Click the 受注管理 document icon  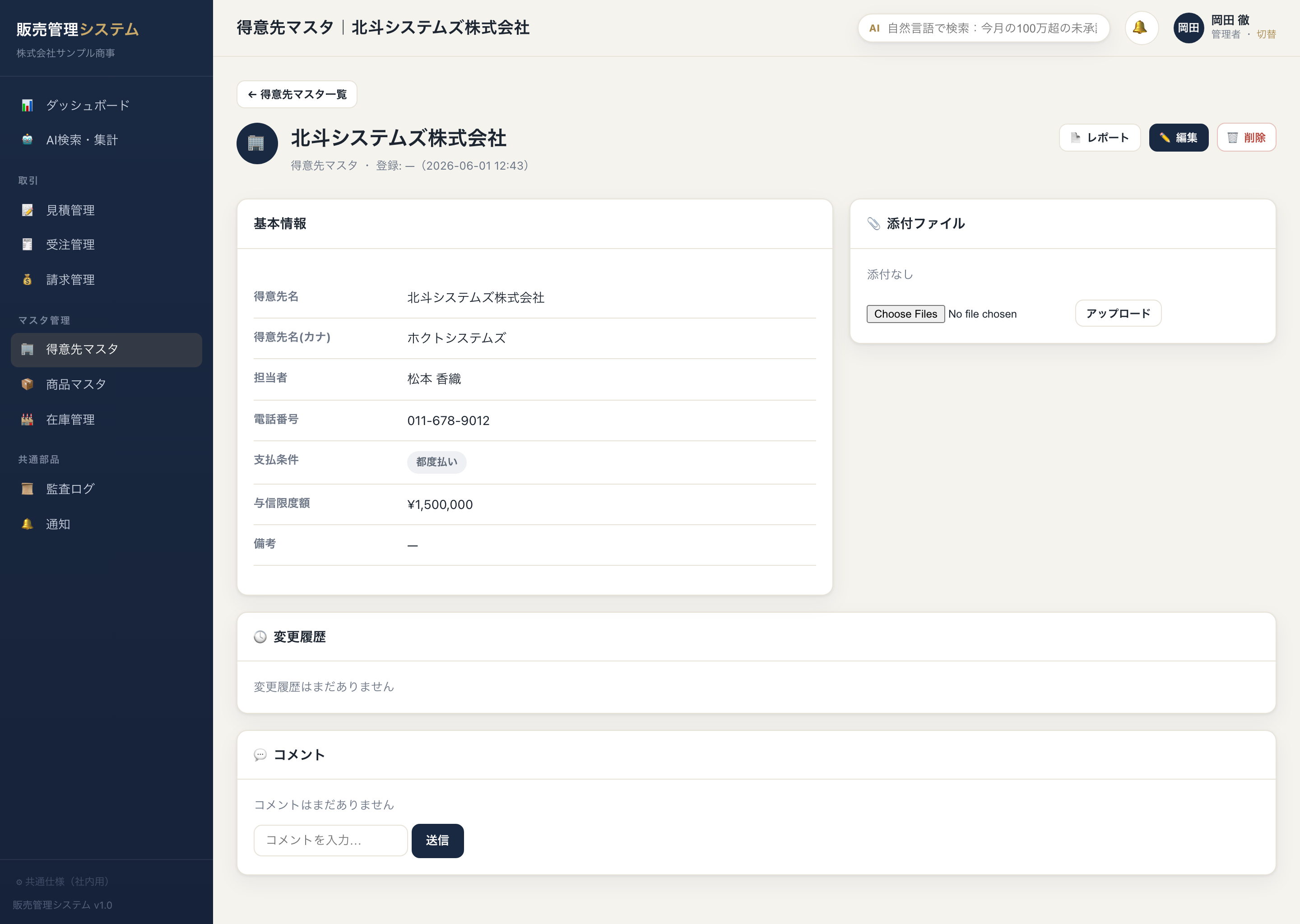click(x=28, y=245)
